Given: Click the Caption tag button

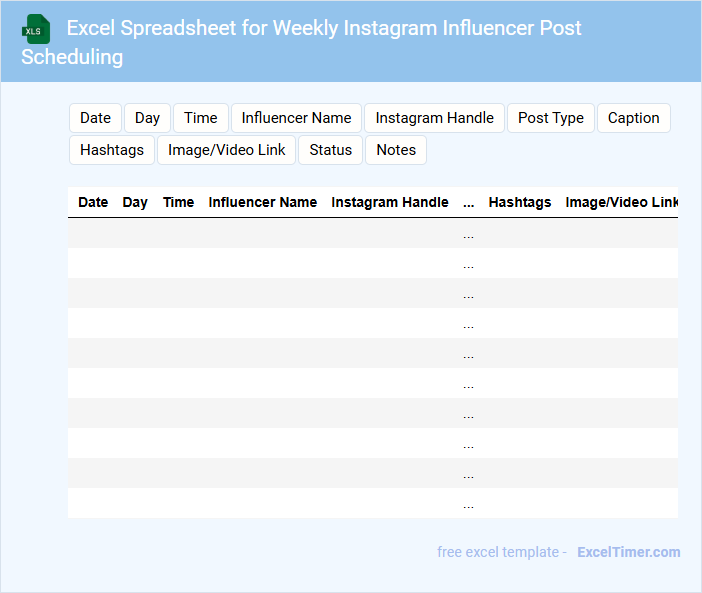Looking at the screenshot, I should point(633,118).
